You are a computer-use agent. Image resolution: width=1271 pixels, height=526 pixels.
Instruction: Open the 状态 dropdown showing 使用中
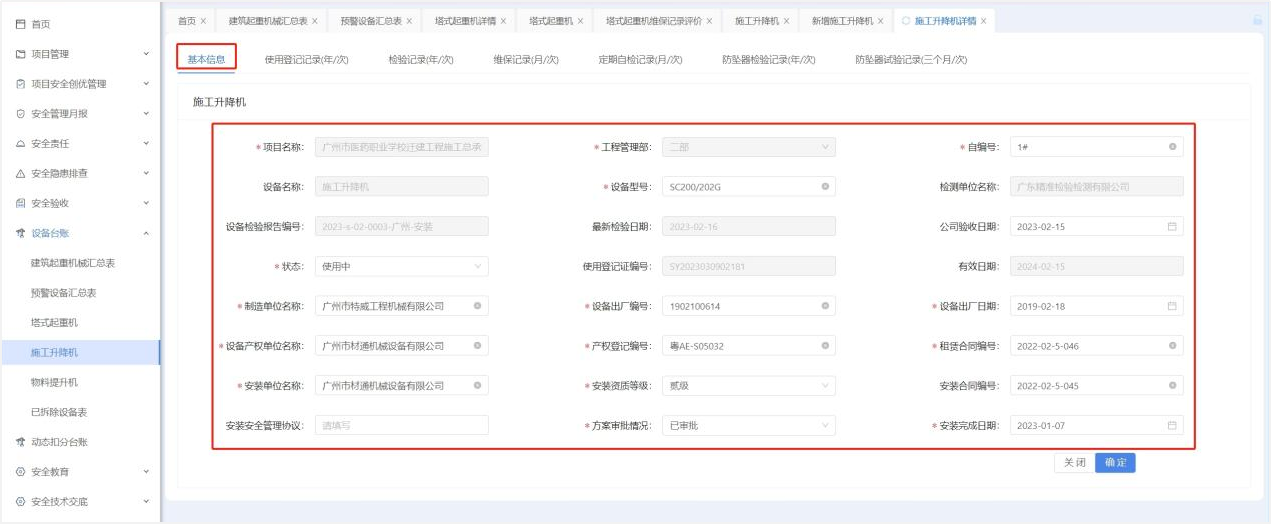(401, 266)
